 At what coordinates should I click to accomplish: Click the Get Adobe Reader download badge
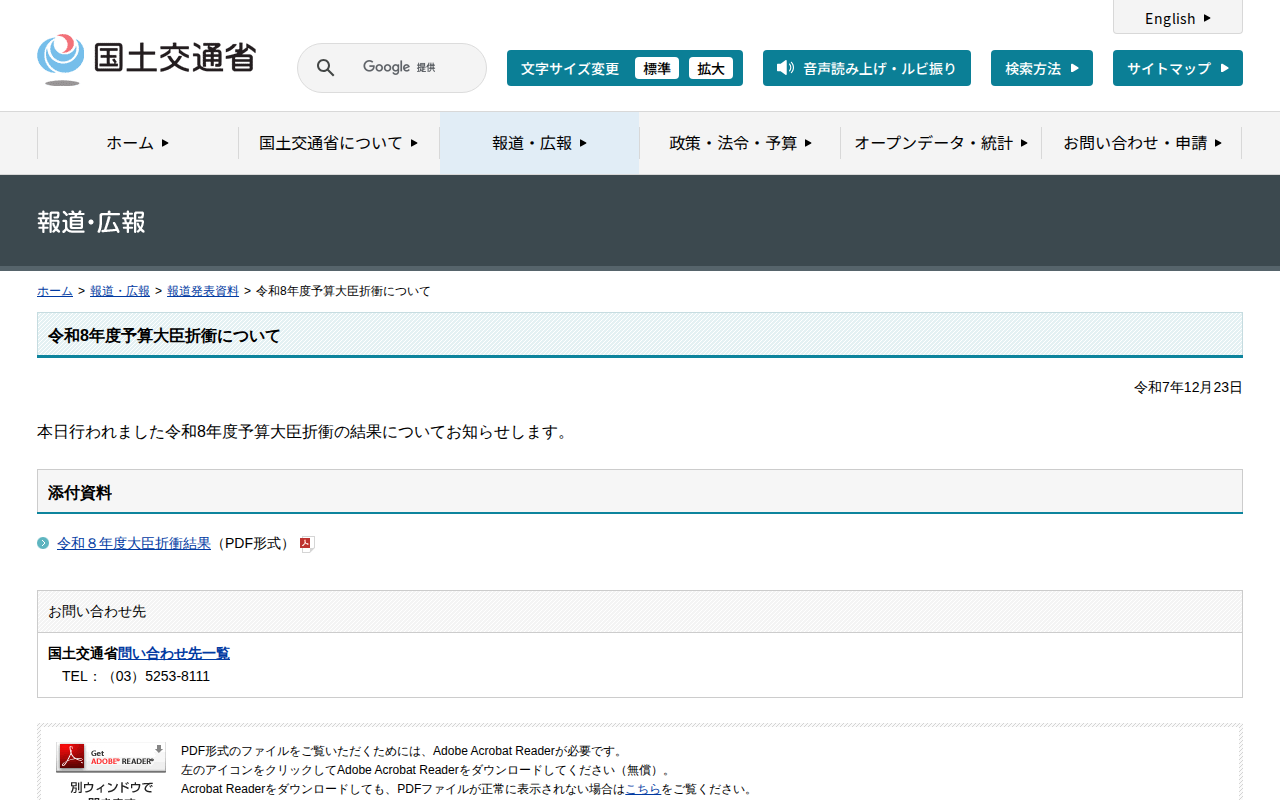(111, 758)
